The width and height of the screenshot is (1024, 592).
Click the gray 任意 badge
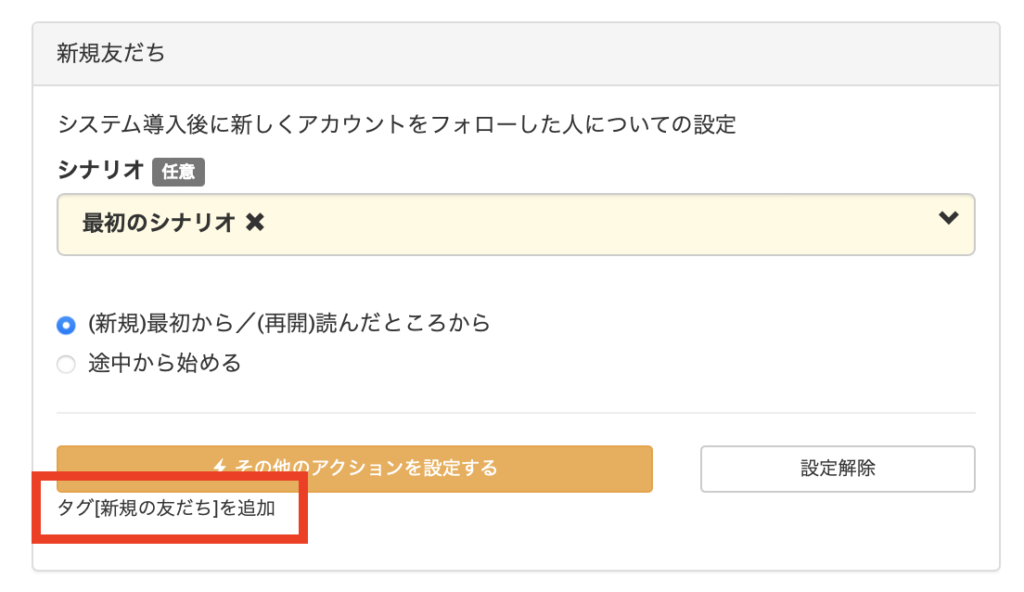178,172
